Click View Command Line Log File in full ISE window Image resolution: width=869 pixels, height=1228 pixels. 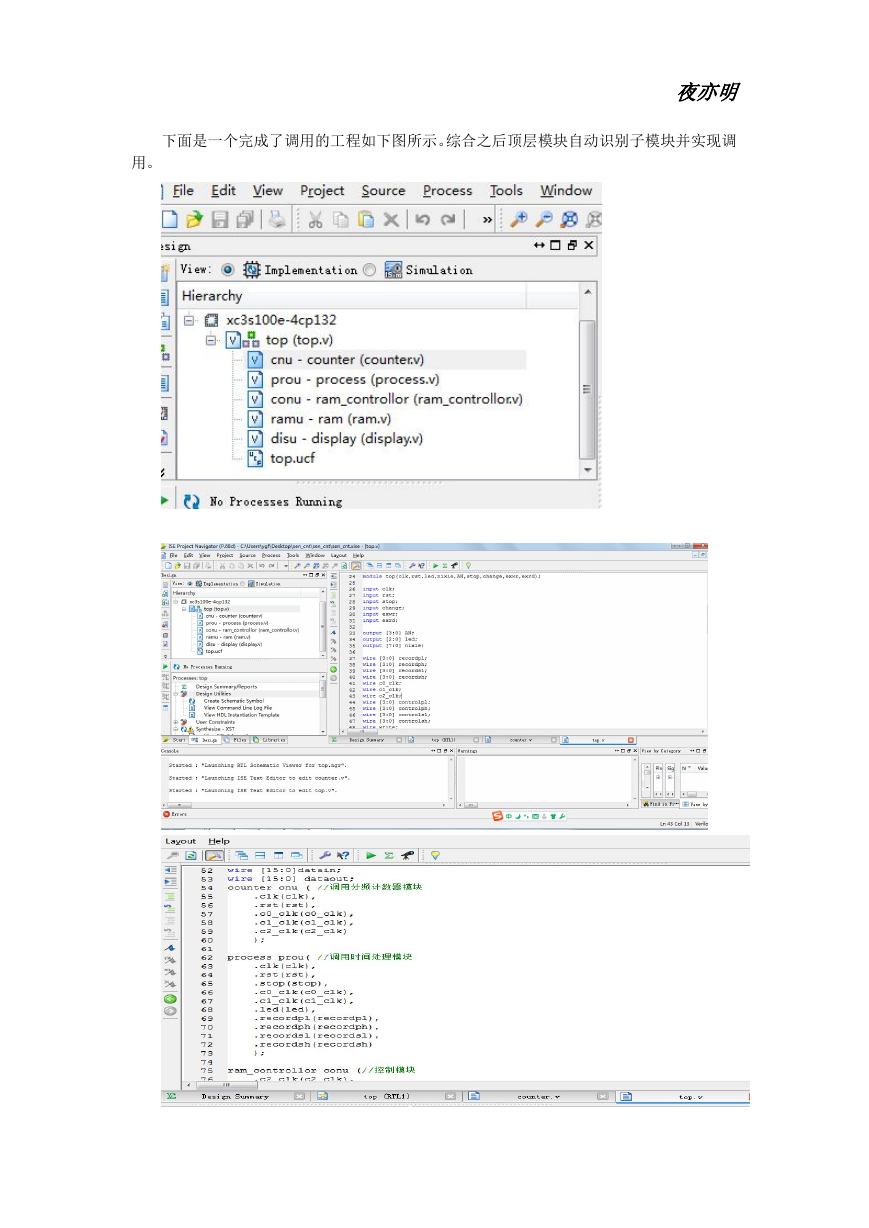point(237,708)
